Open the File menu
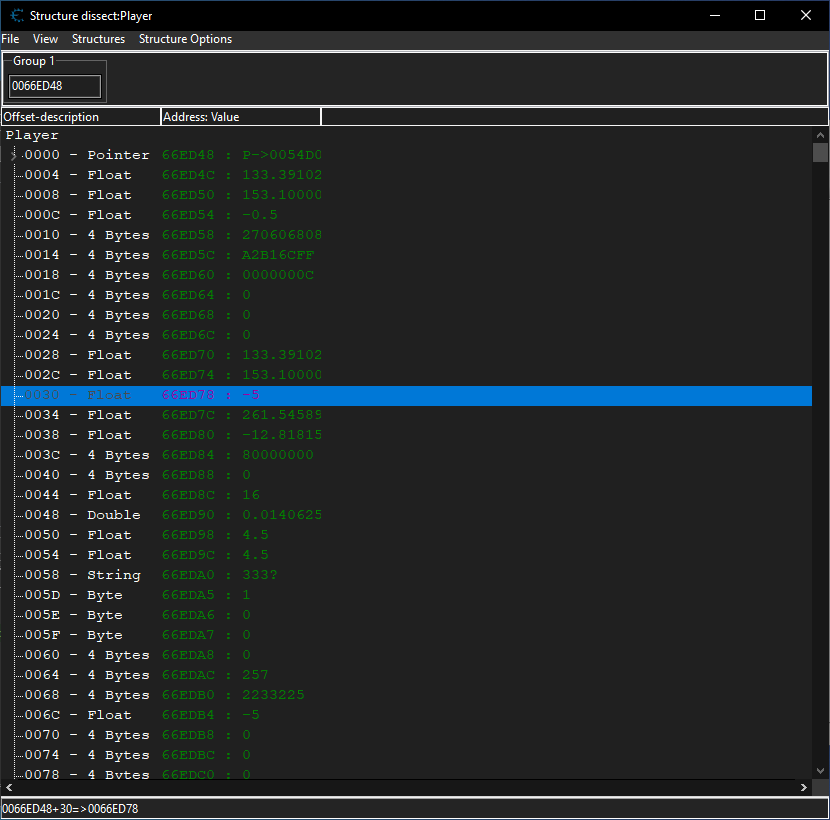 pyautogui.click(x=10, y=39)
